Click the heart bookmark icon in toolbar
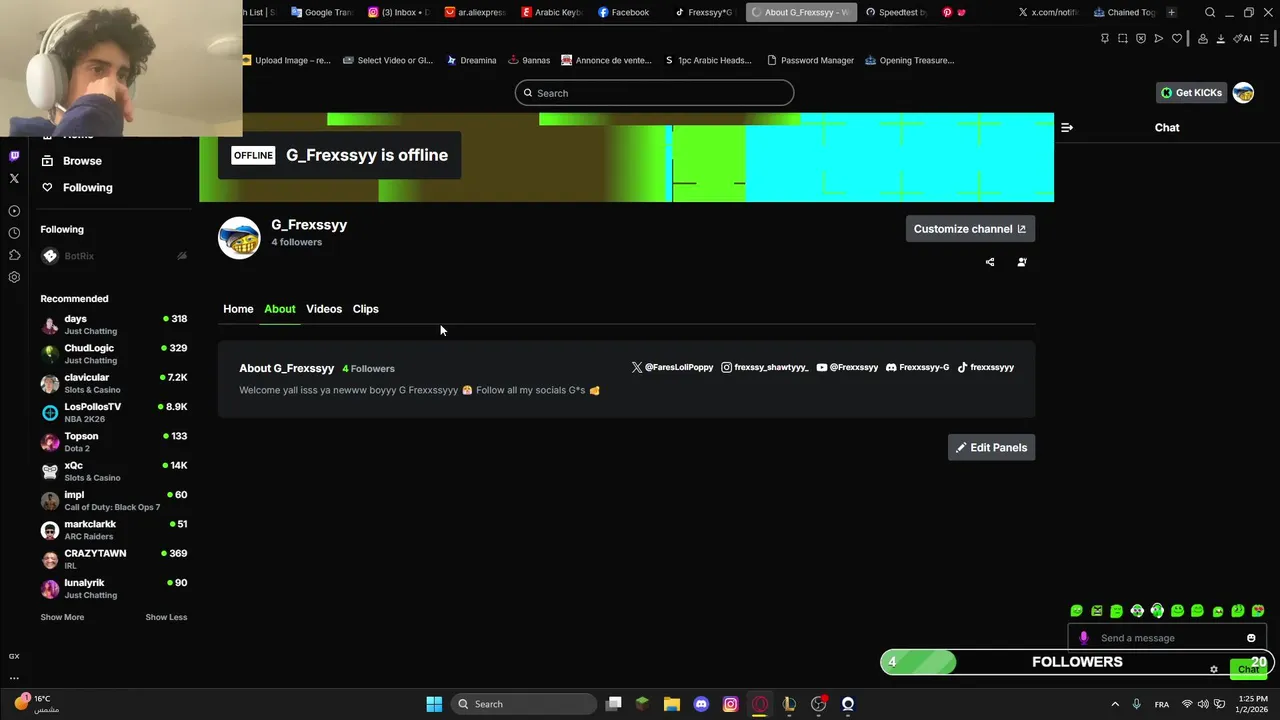 click(1177, 38)
